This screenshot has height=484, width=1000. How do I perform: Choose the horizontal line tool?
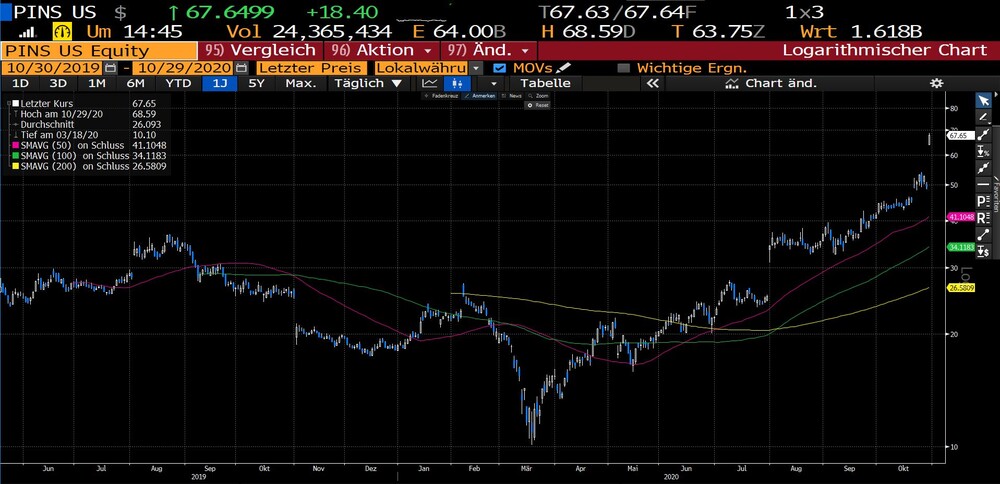[x=983, y=184]
